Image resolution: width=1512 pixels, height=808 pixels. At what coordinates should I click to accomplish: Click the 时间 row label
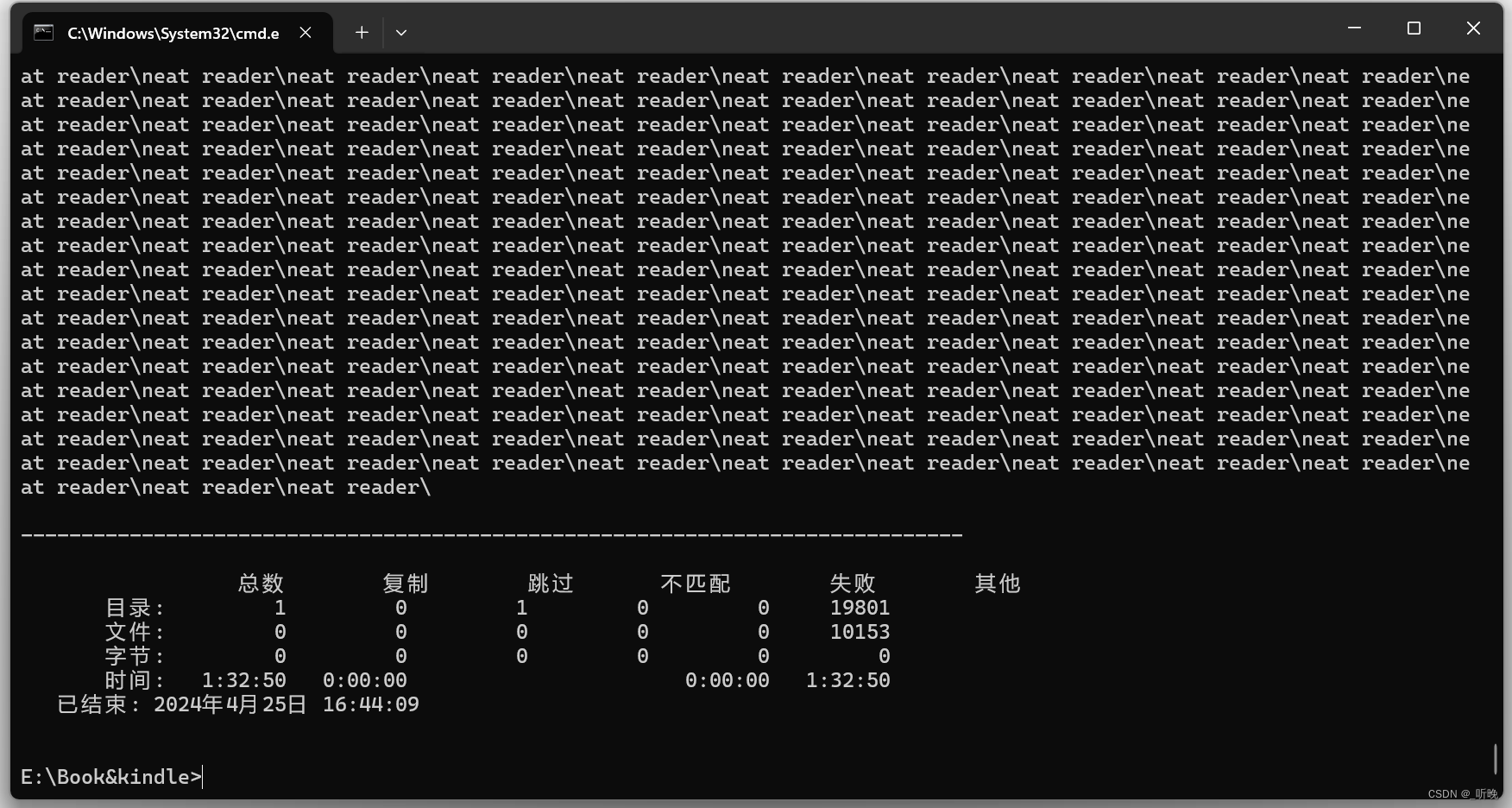point(135,680)
